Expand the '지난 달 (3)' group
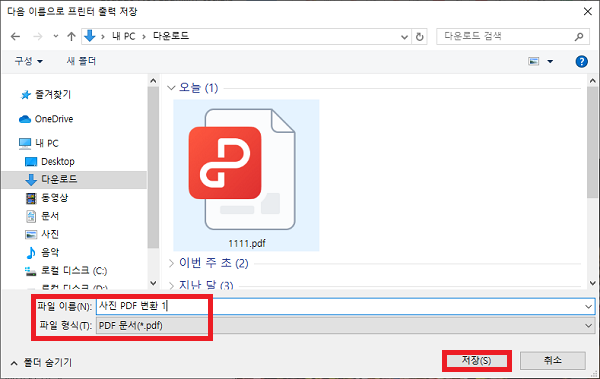This screenshot has height=379, width=600. [171, 285]
